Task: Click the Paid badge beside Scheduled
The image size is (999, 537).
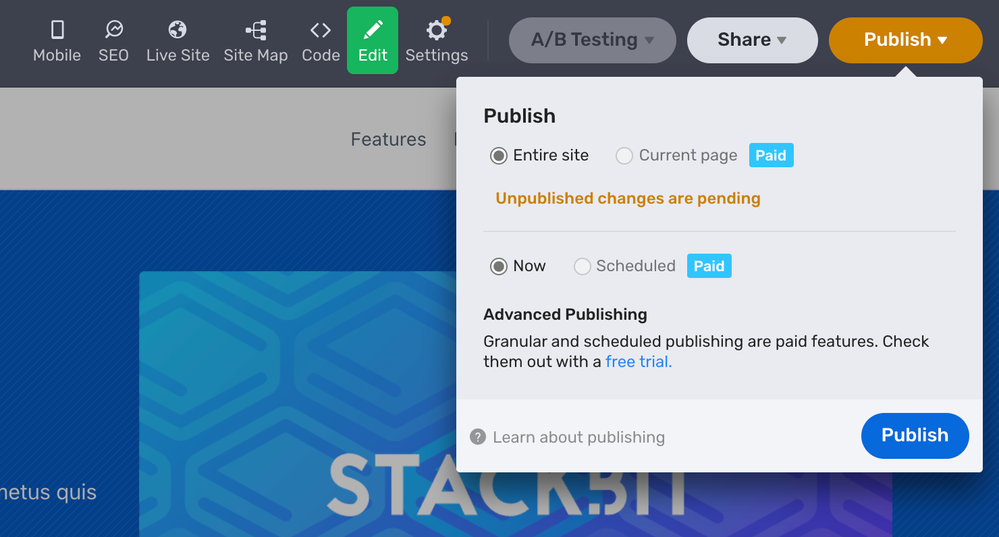Action: [709, 266]
